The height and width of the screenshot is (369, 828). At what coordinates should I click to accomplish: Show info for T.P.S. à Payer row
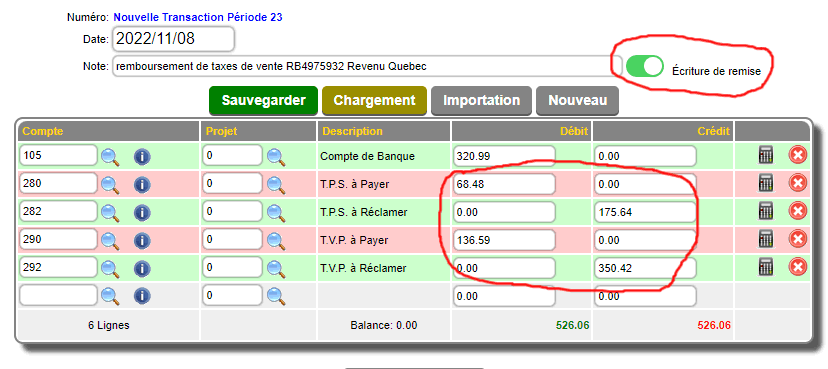(x=142, y=185)
